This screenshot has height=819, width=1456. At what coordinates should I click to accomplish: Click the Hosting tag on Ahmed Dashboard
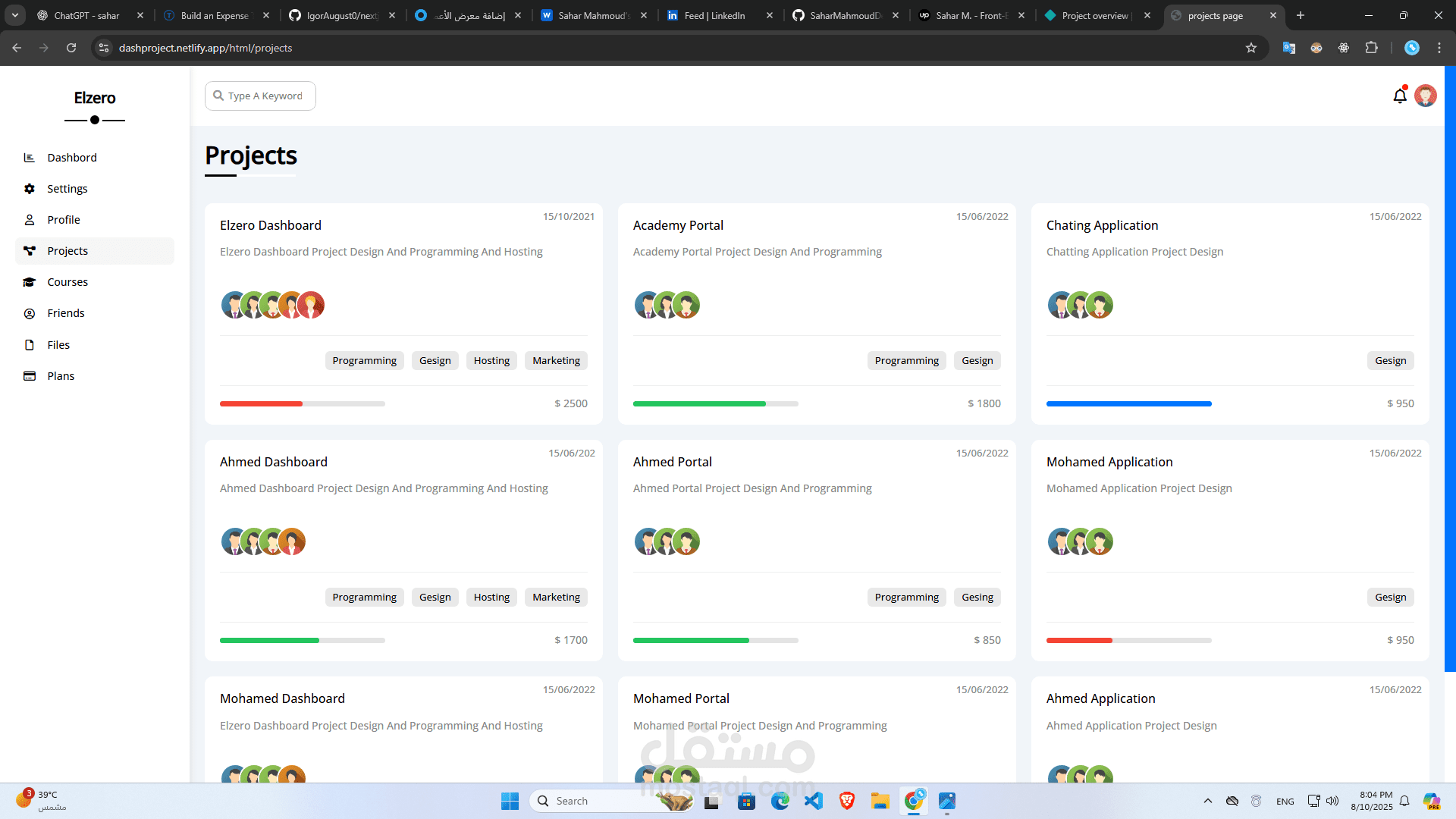(491, 598)
